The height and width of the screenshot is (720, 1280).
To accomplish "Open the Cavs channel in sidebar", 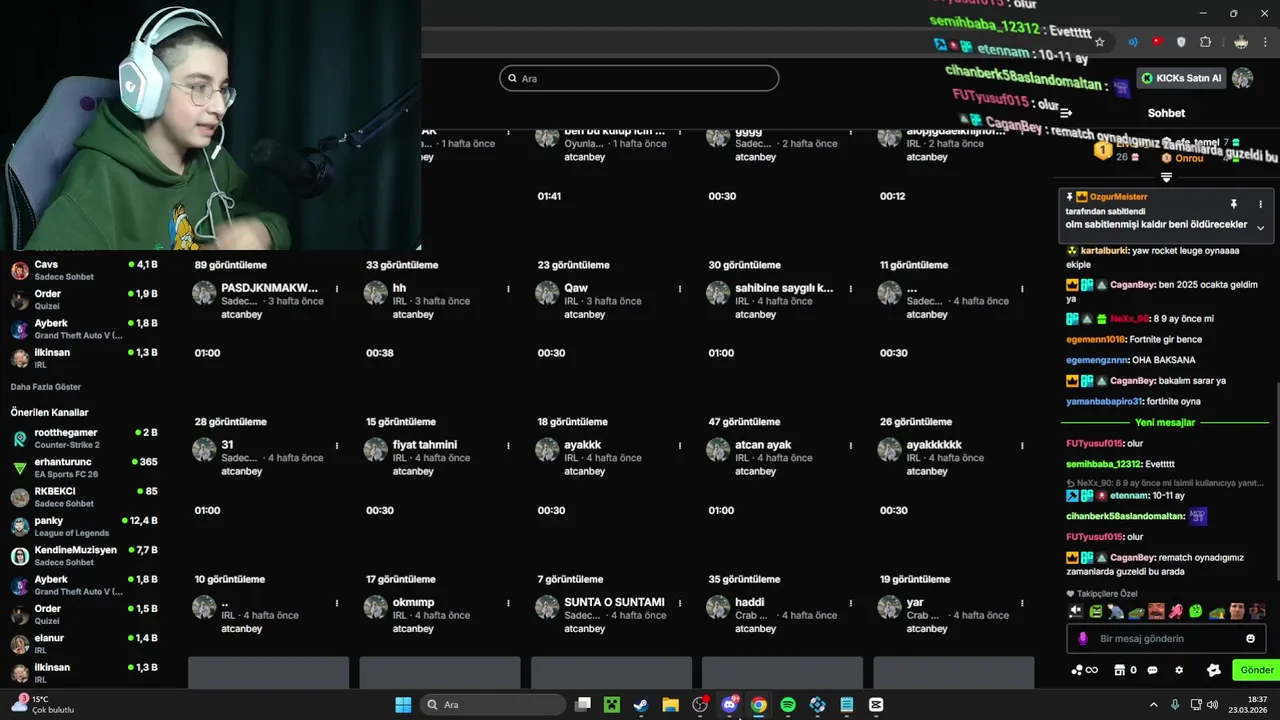I will 85,270.
